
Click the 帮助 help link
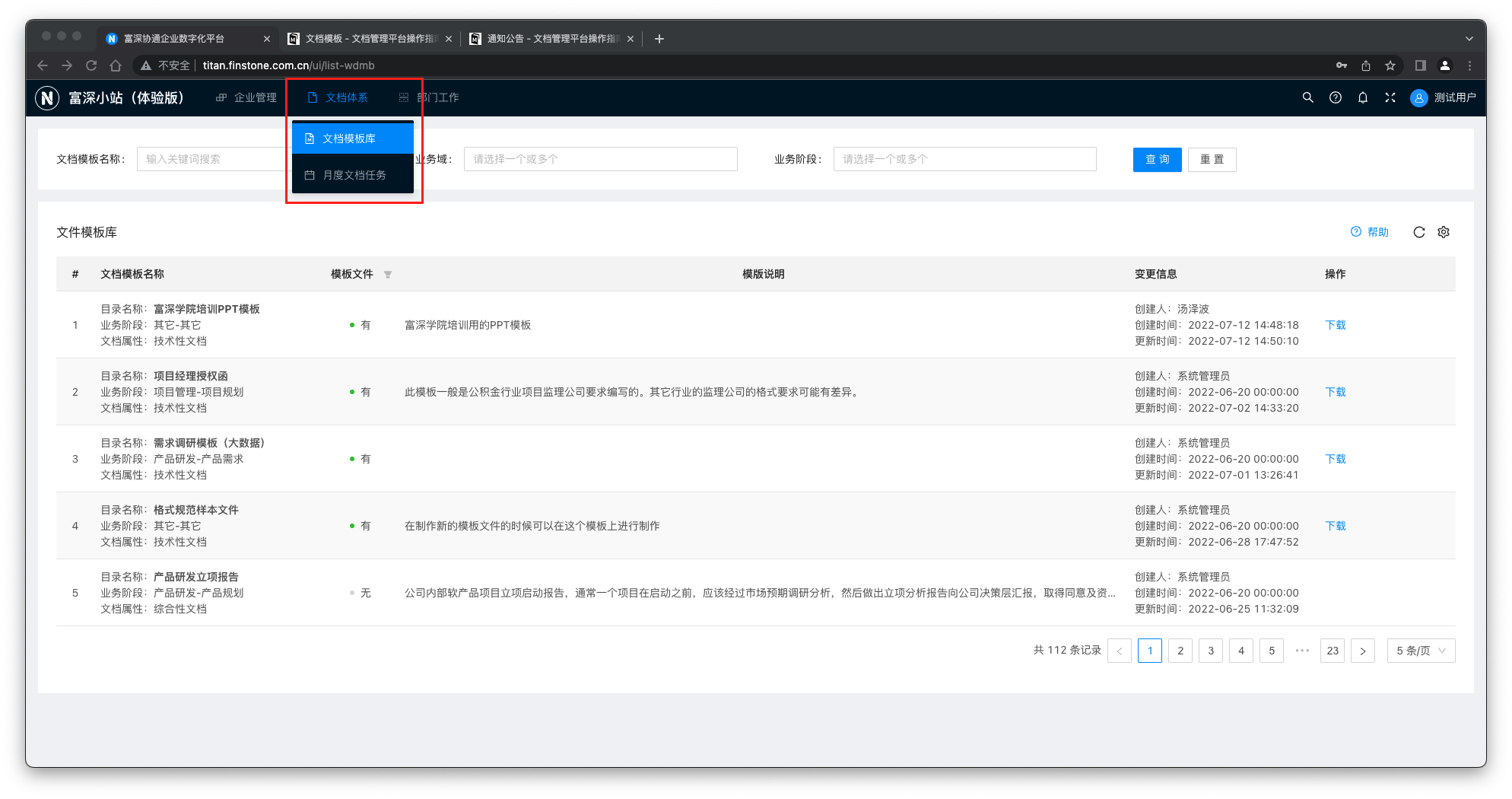pyautogui.click(x=1370, y=232)
